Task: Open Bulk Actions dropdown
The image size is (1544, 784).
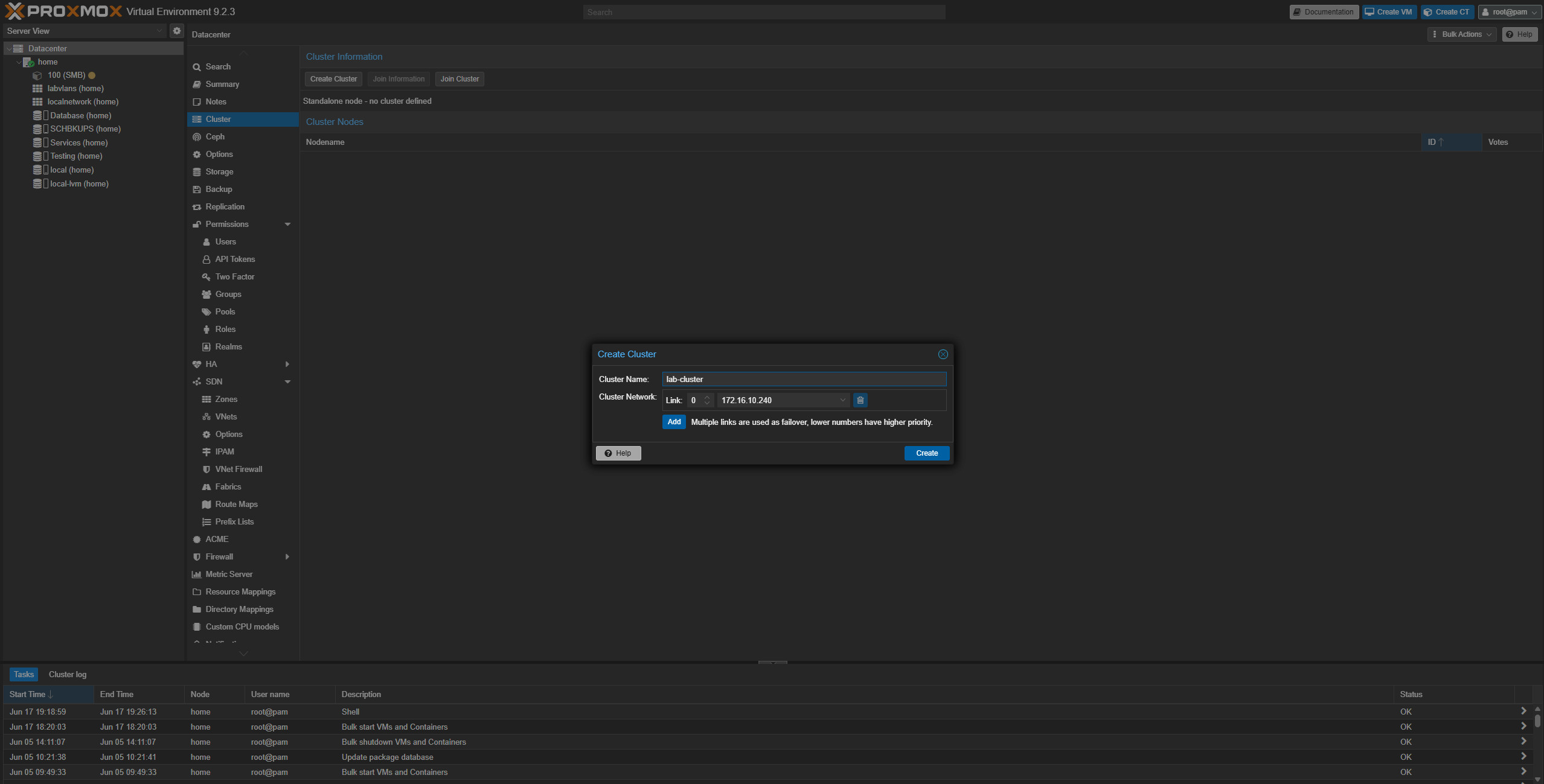Action: [1461, 34]
